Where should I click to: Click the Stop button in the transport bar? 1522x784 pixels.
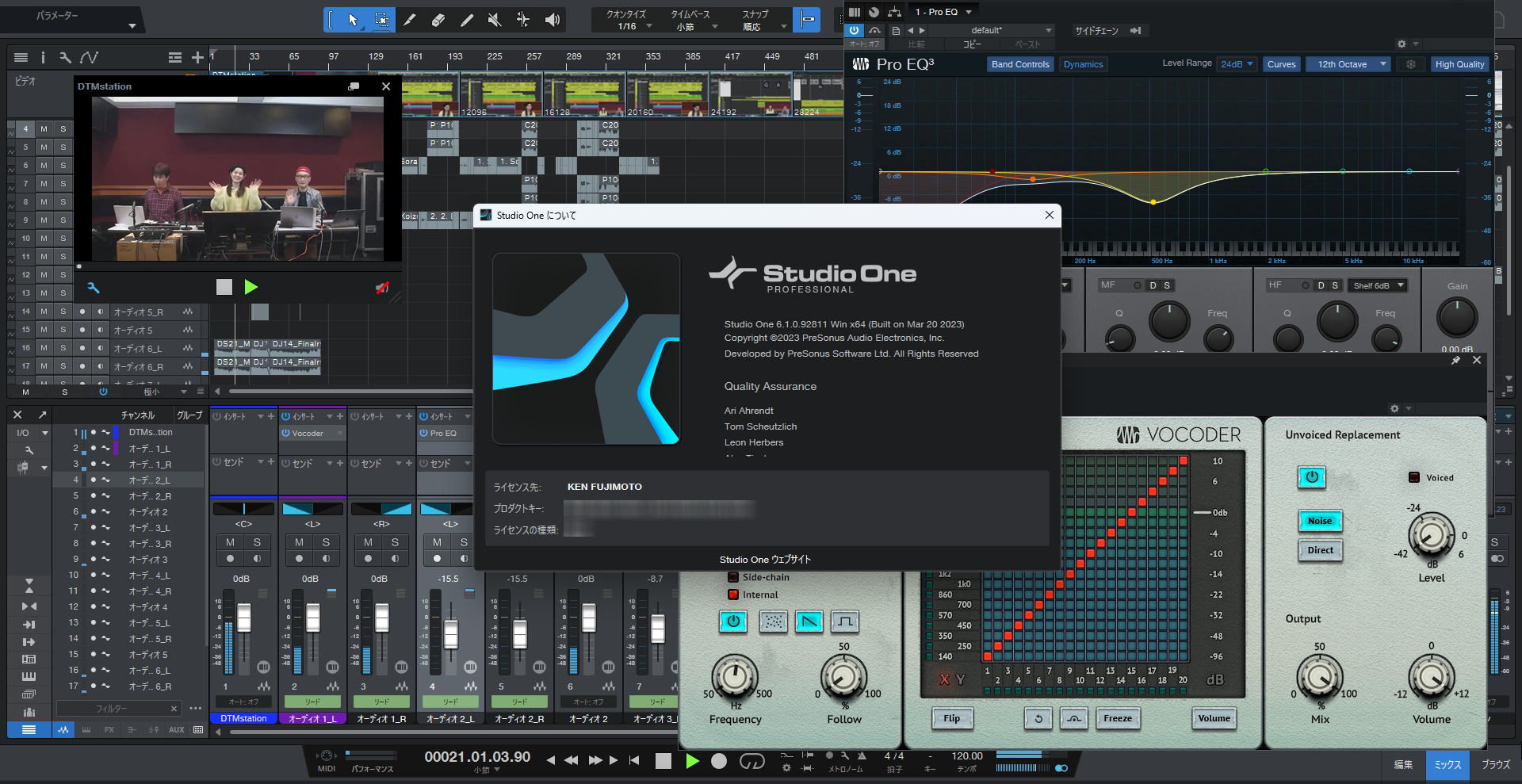point(663,761)
